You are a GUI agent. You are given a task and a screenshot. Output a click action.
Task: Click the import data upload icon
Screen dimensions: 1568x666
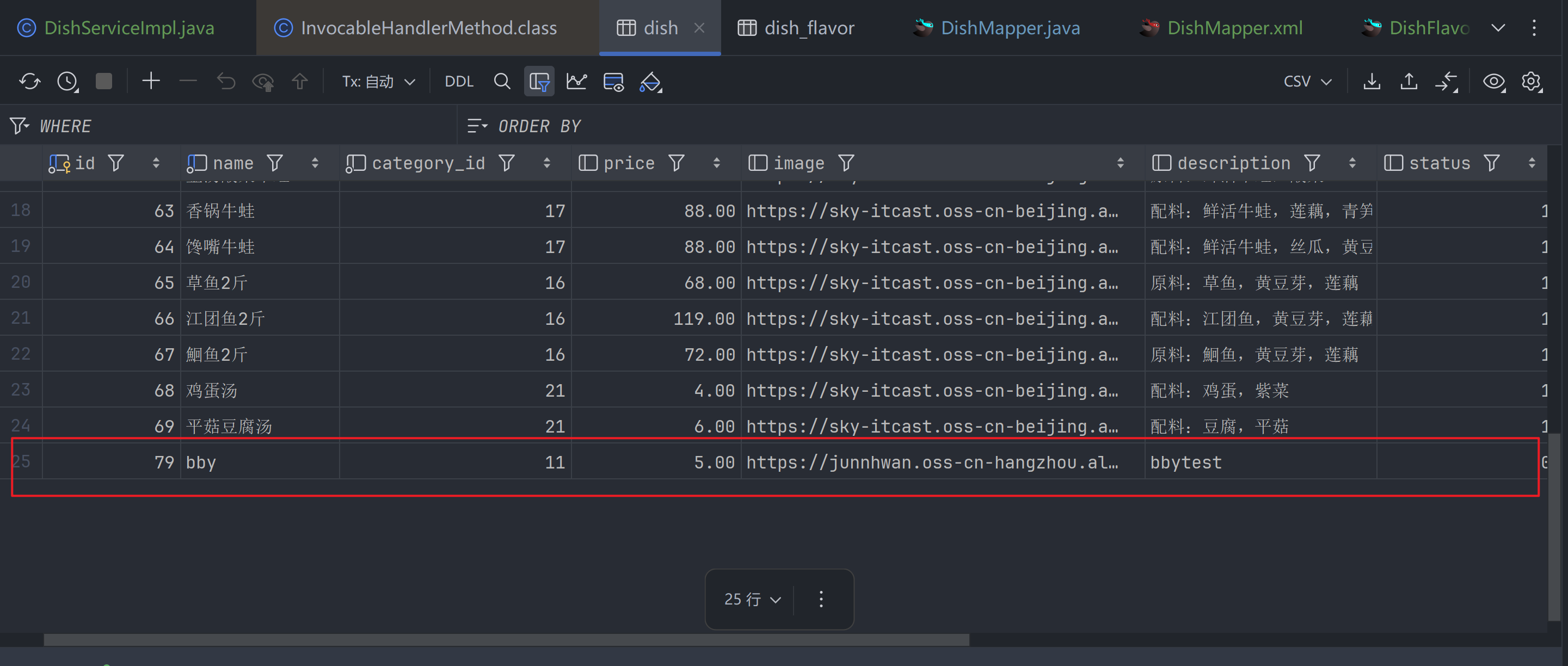1409,82
